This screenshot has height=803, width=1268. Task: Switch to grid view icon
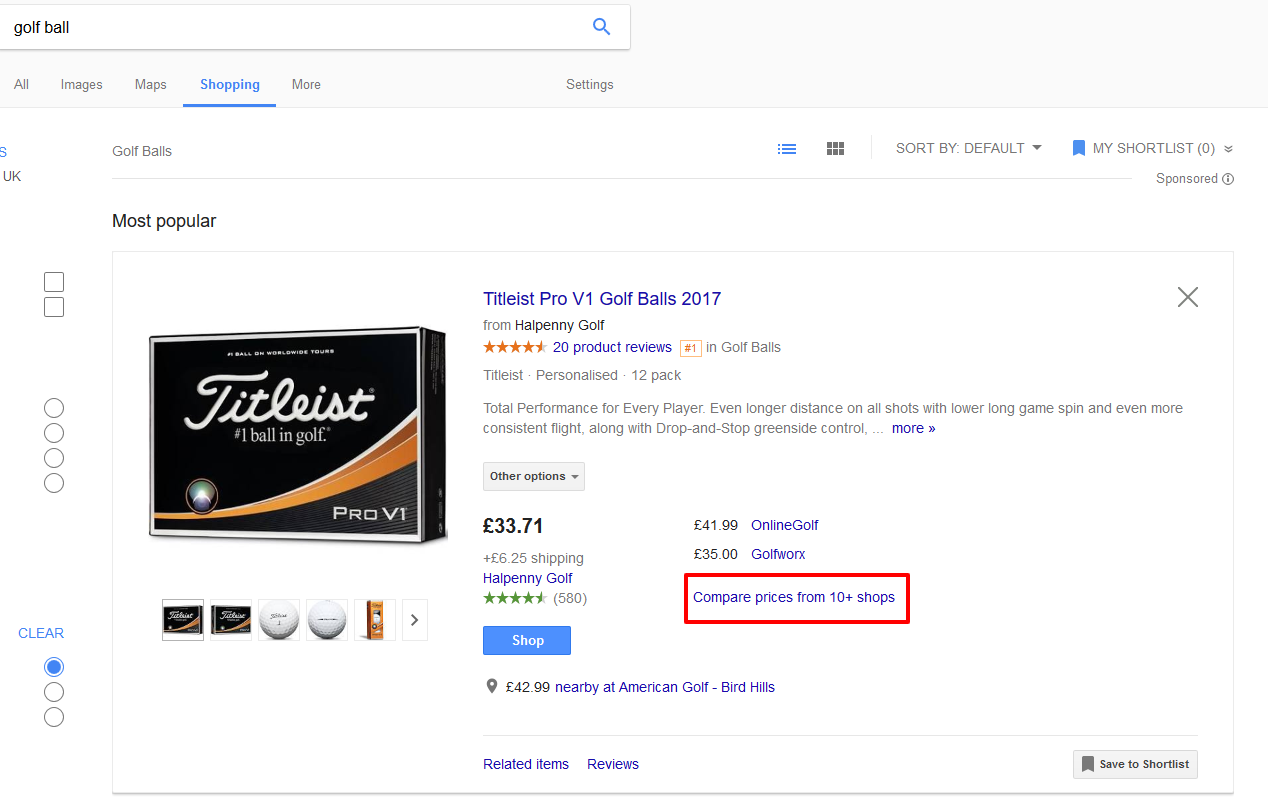[x=836, y=149]
